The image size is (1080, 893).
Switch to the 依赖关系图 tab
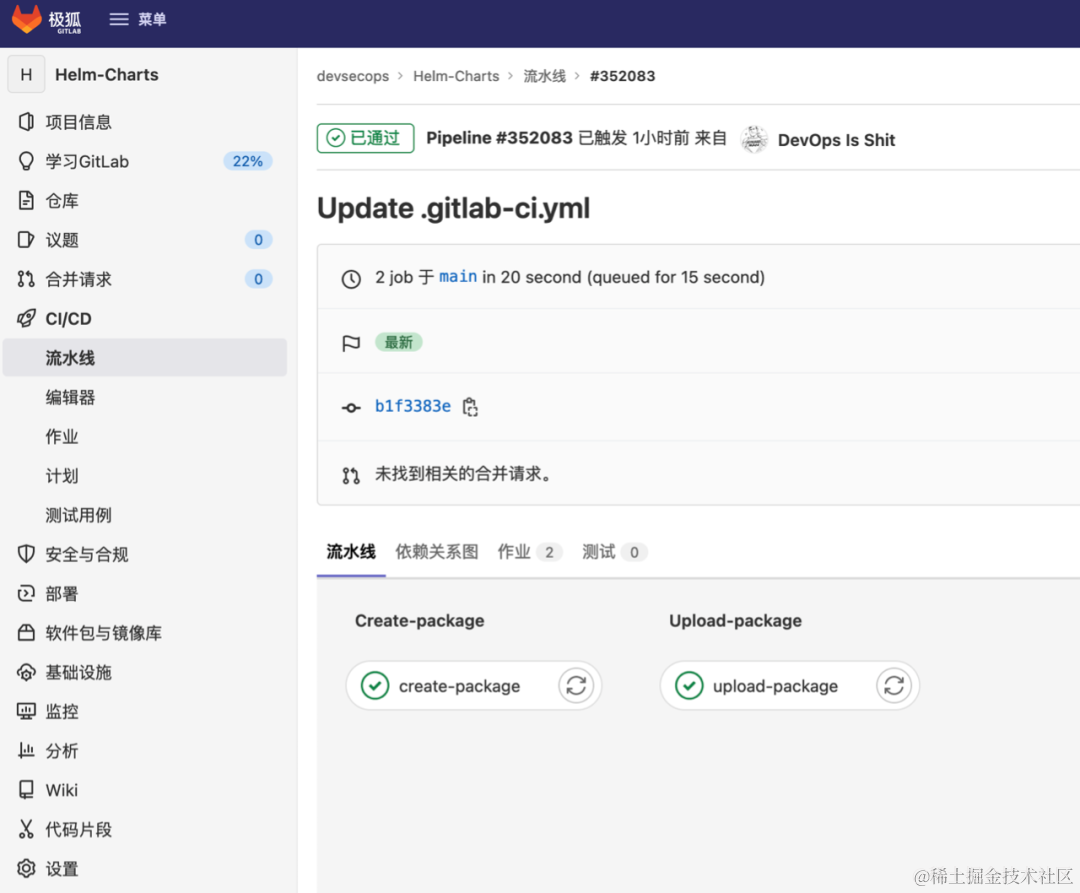[436, 551]
